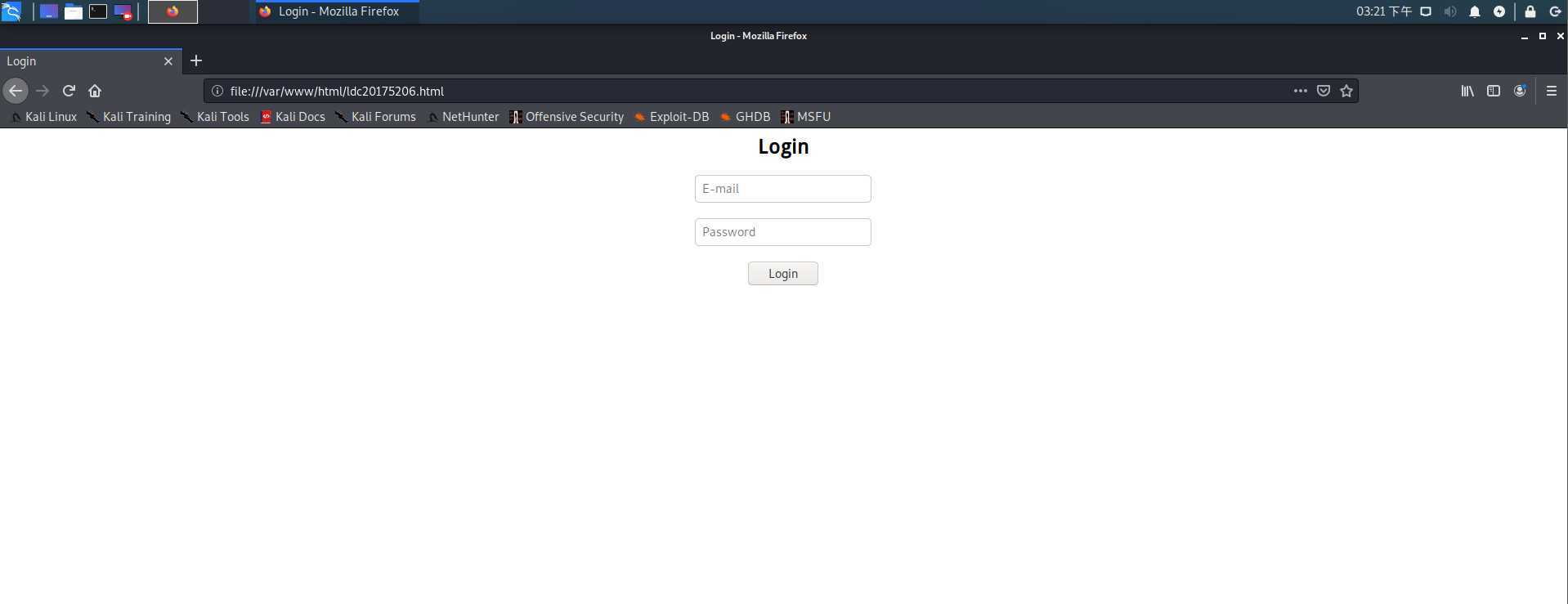
Task: Toggle the sidebar view icon
Action: (1494, 91)
